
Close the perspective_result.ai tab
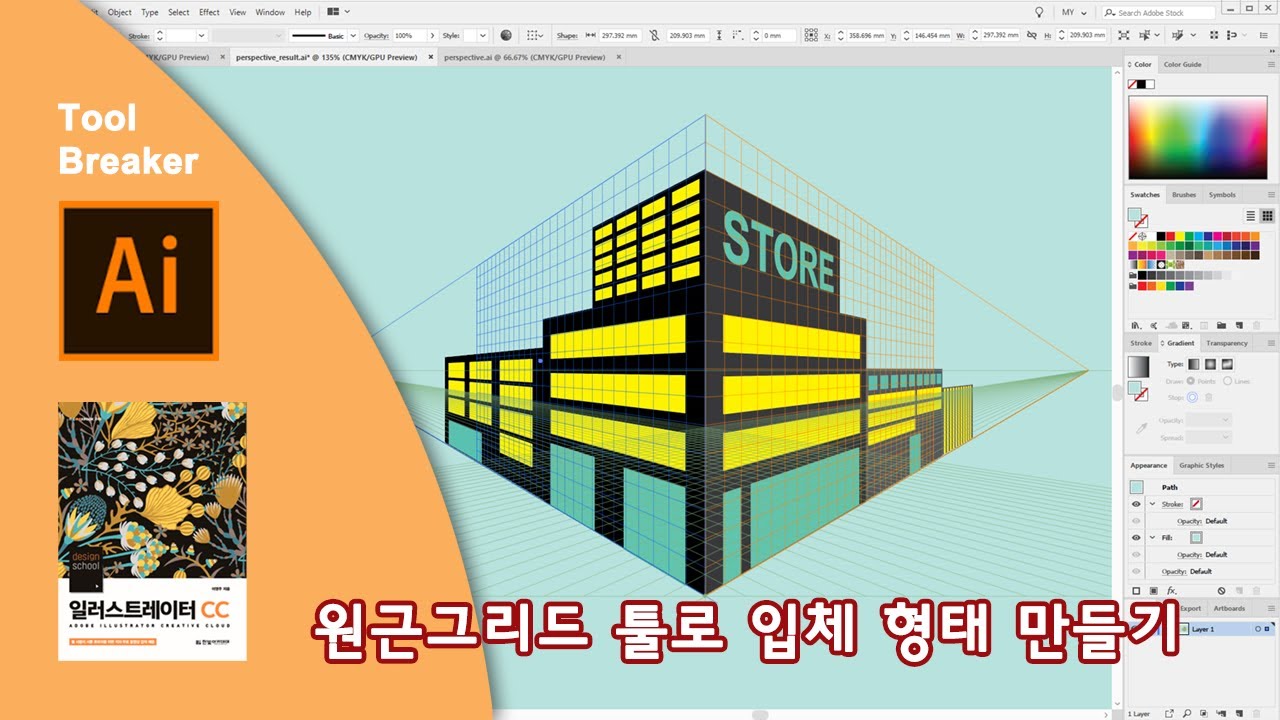431,57
